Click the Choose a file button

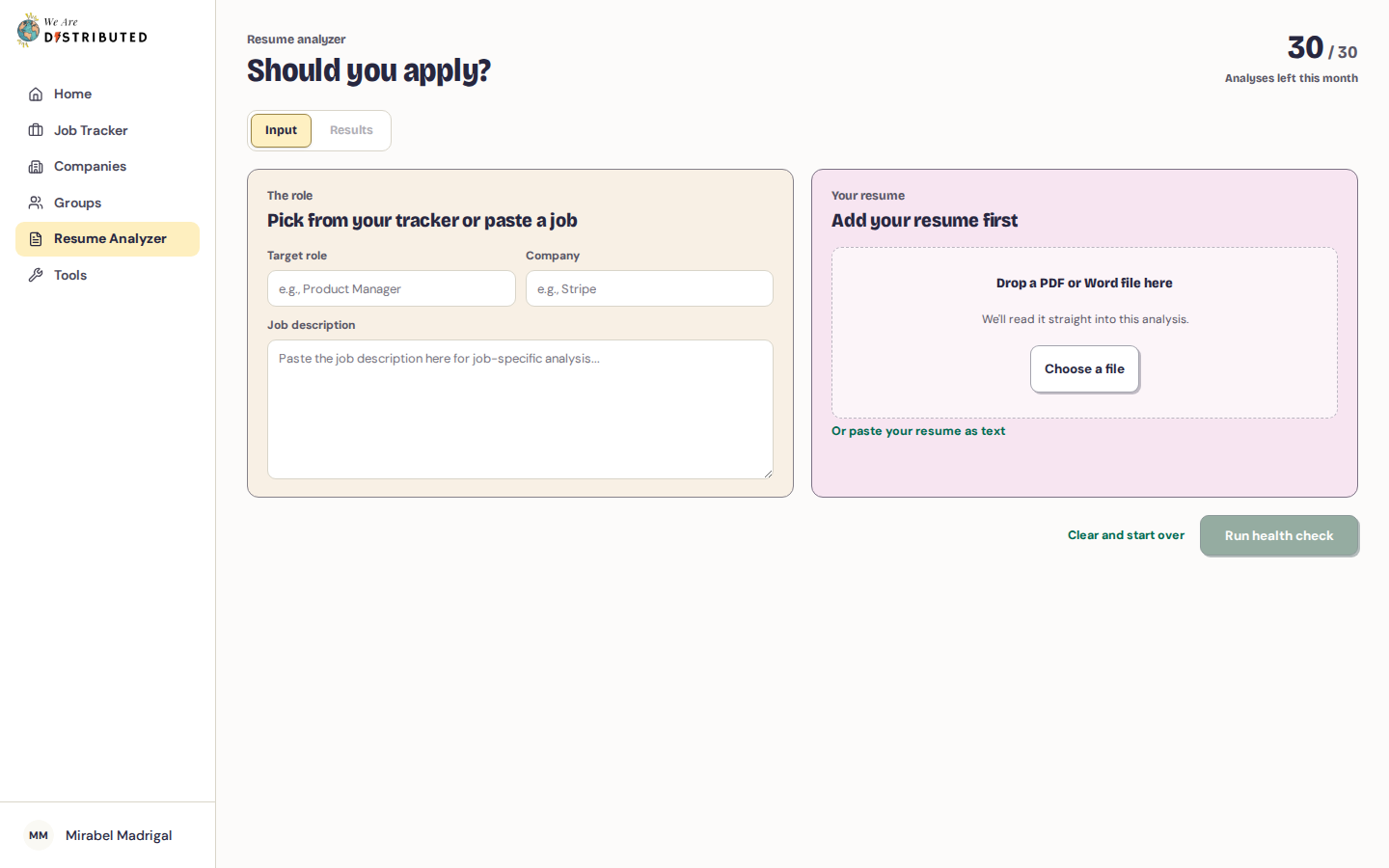tap(1084, 369)
